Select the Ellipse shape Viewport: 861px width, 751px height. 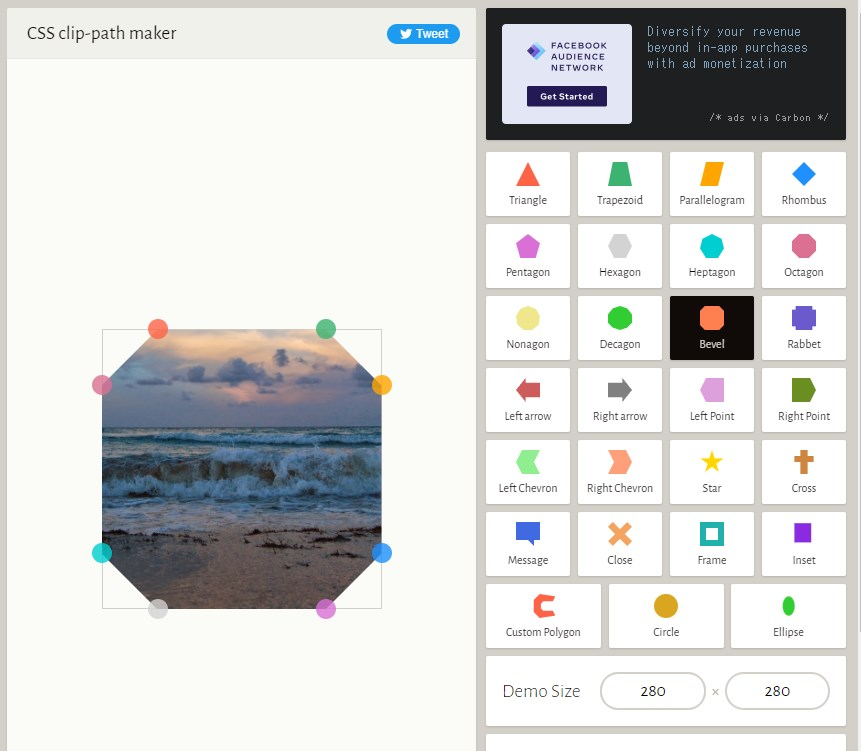(x=788, y=616)
